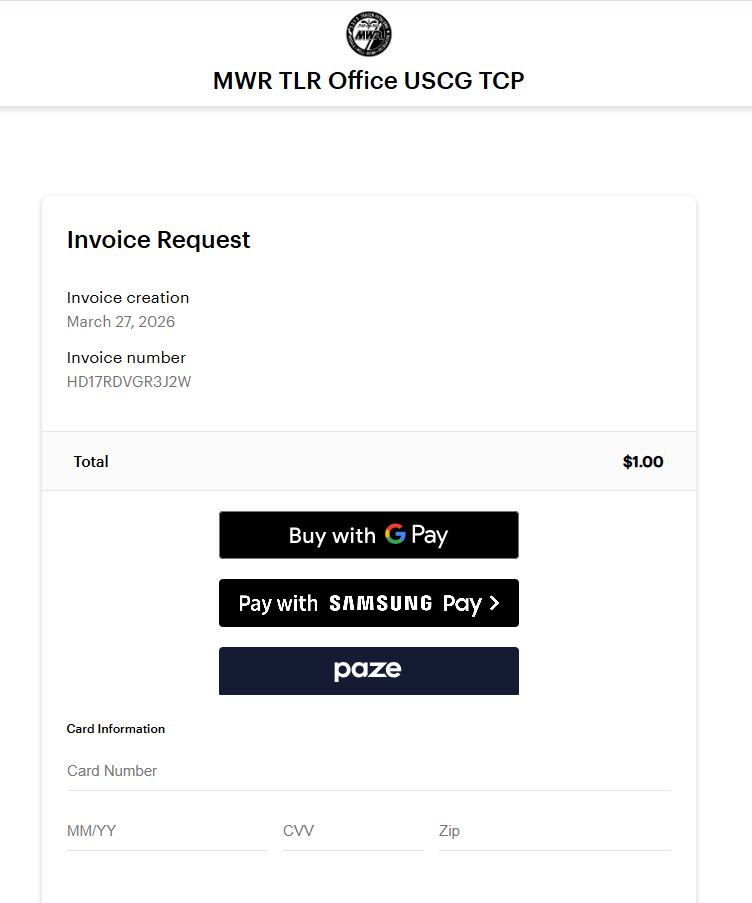
Task: Pay using the Buy with Google Pay button
Action: pyautogui.click(x=368, y=535)
